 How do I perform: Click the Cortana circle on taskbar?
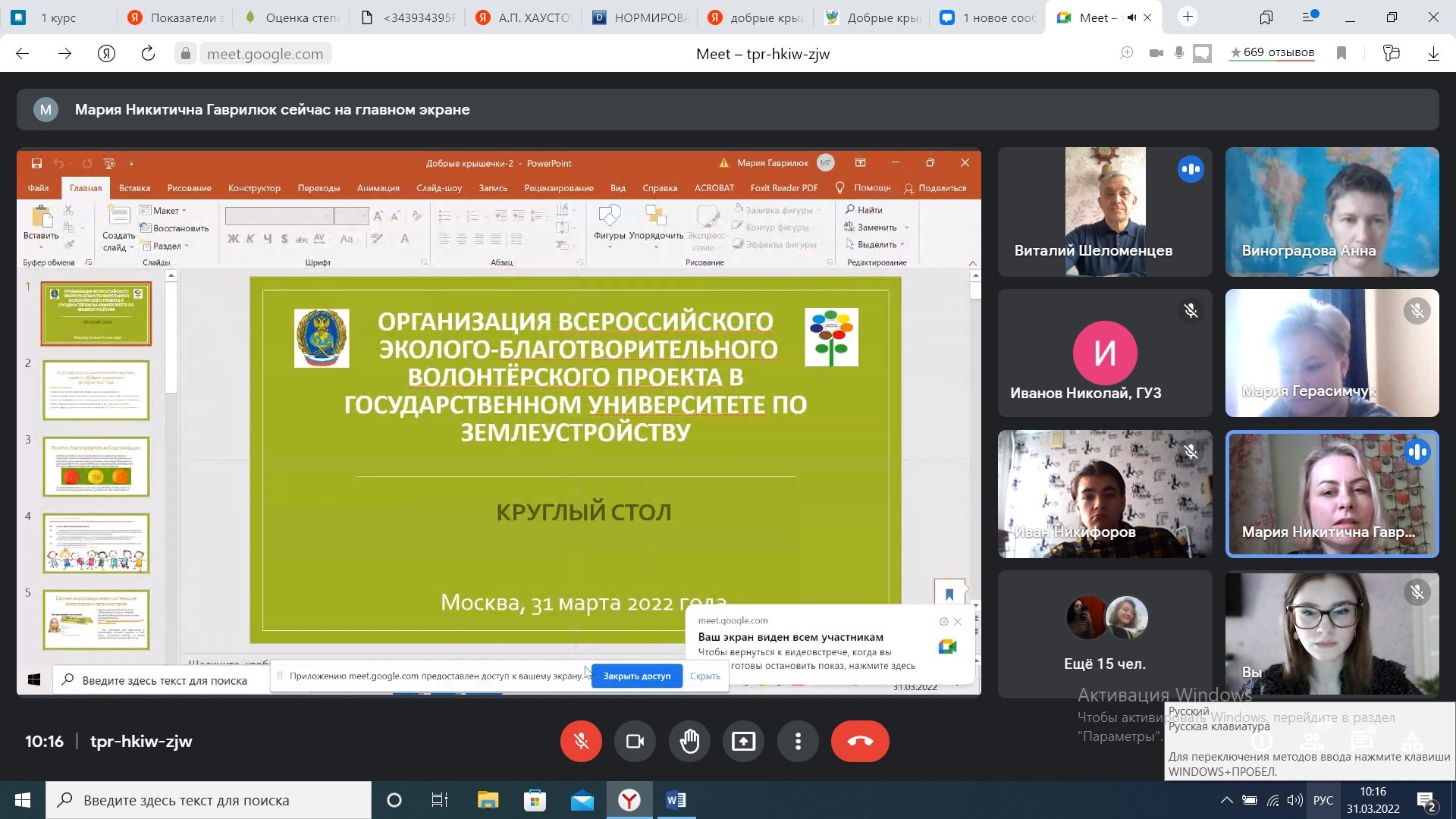click(394, 800)
